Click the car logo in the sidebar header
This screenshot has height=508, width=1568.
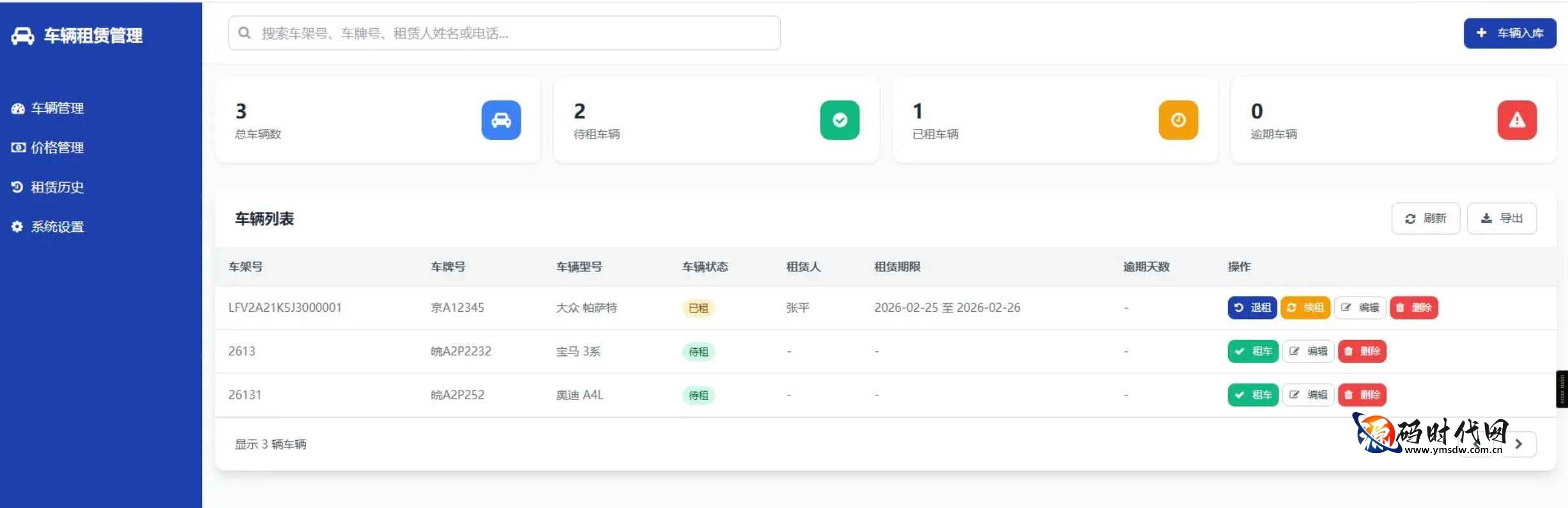[x=23, y=36]
